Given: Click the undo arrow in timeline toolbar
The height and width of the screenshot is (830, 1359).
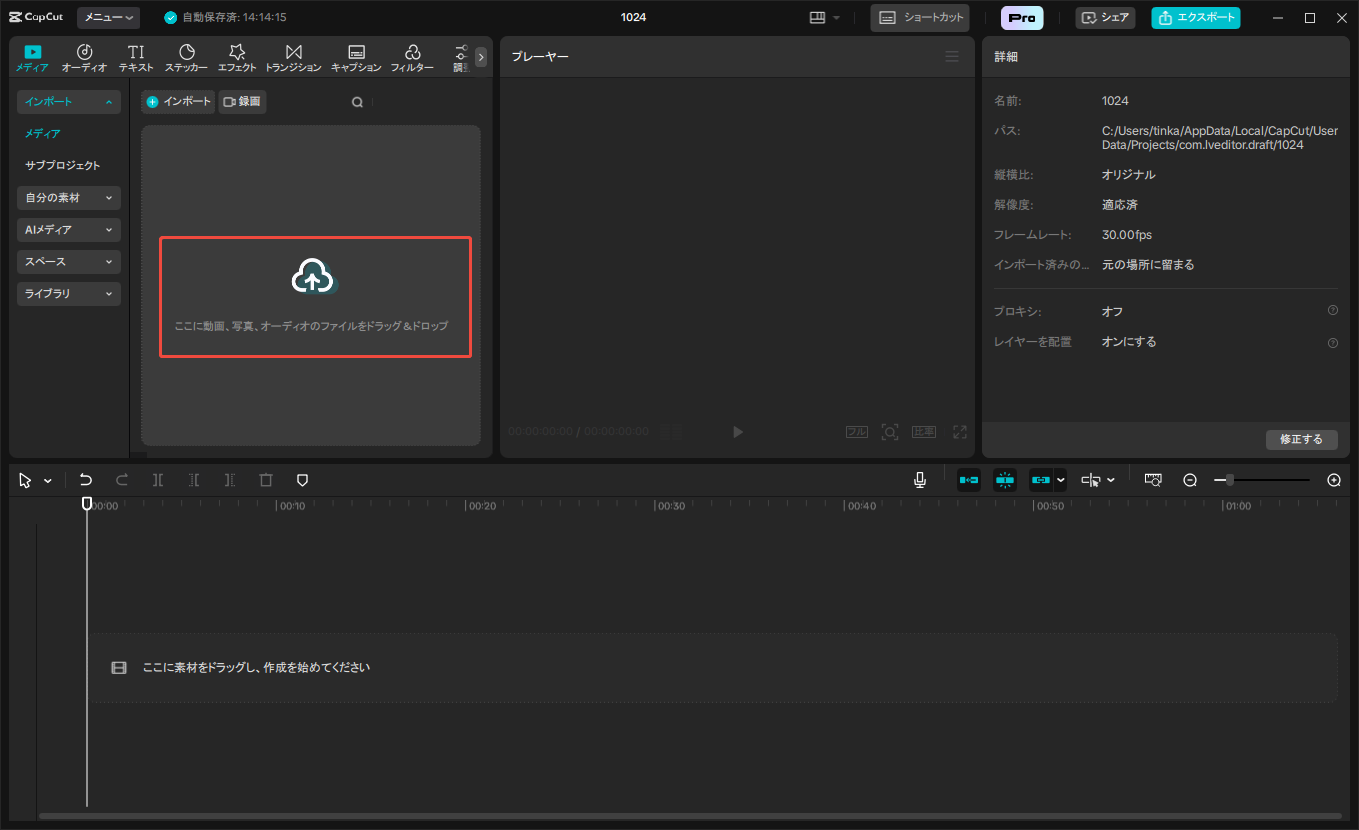Looking at the screenshot, I should tap(86, 480).
